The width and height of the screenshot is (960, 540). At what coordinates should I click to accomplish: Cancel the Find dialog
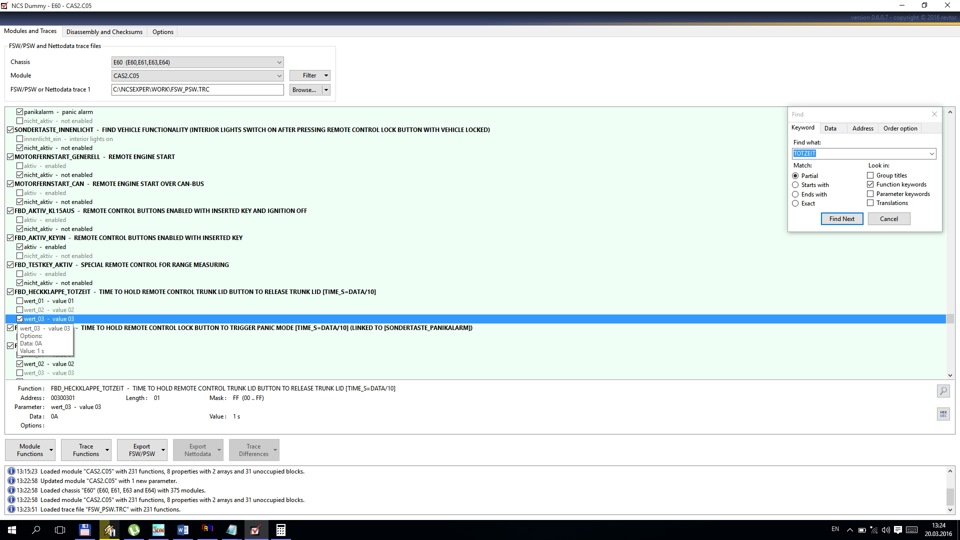click(888, 219)
